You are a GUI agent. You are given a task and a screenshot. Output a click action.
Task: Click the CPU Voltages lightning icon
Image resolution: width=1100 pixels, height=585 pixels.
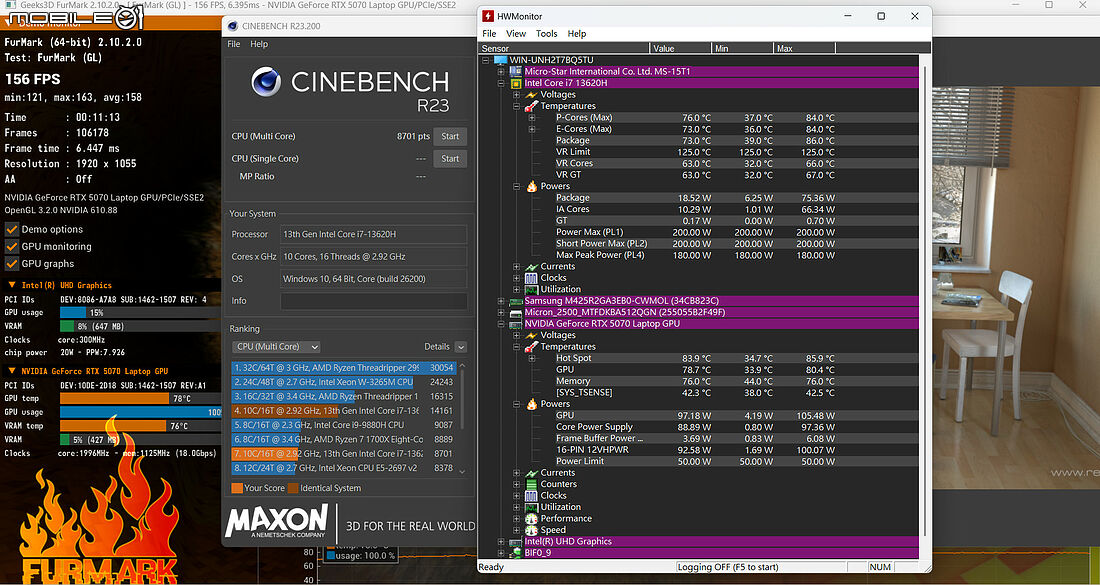tap(531, 95)
